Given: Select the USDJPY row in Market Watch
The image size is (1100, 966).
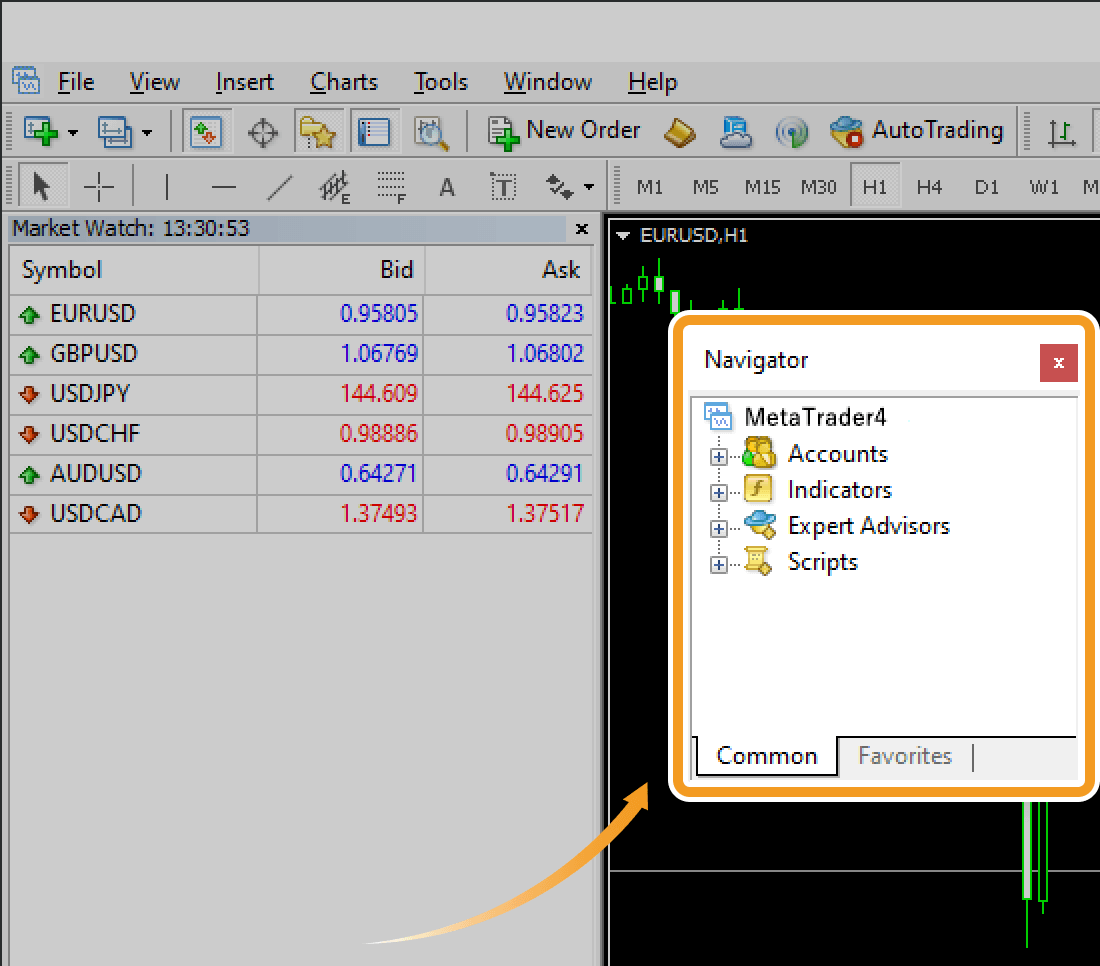Looking at the screenshot, I should (x=90, y=394).
